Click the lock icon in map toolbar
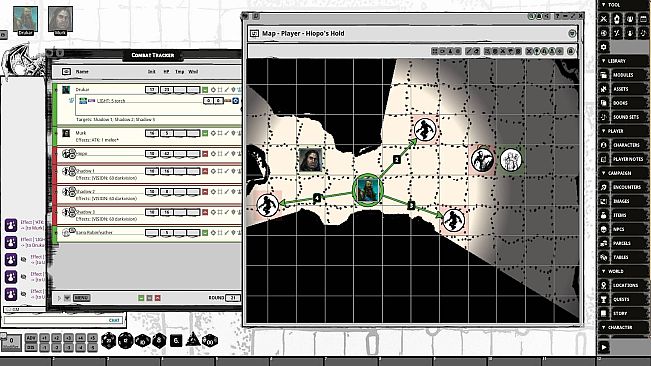 [x=571, y=51]
